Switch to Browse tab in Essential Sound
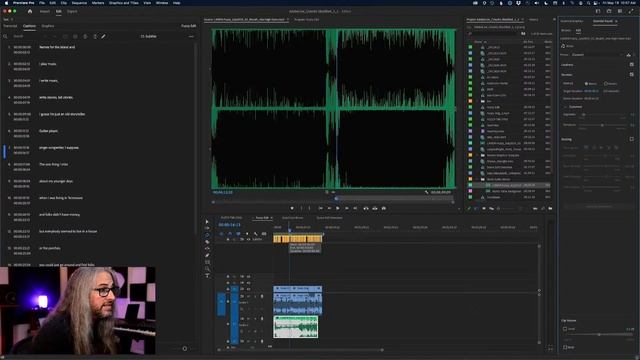 click(566, 30)
